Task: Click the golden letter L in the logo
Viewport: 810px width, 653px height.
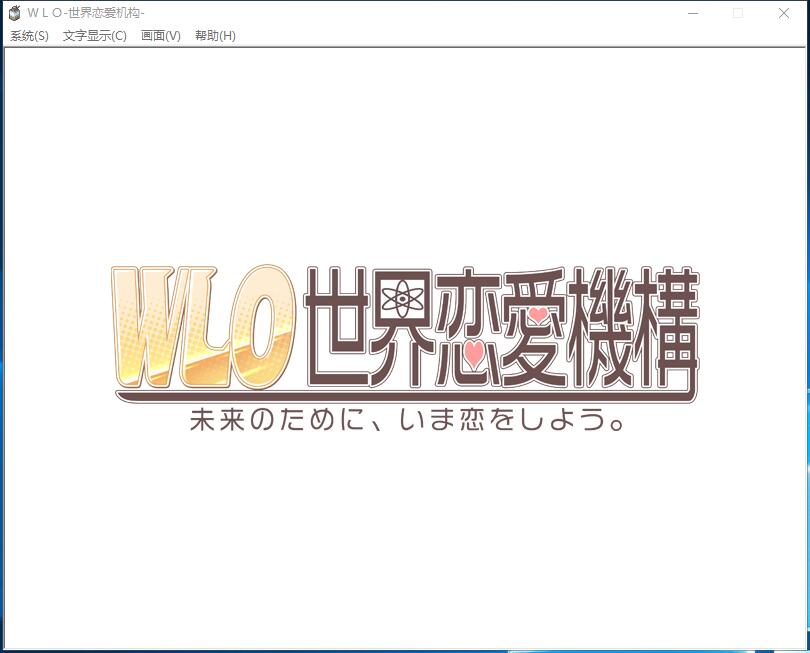Action: 213,330
